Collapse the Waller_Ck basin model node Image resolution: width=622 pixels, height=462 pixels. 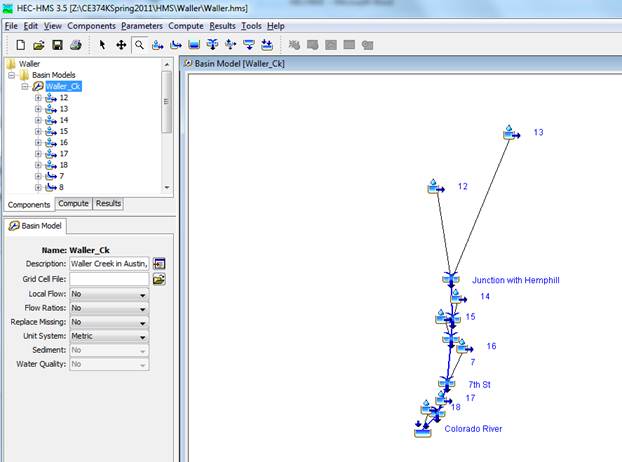(x=25, y=86)
